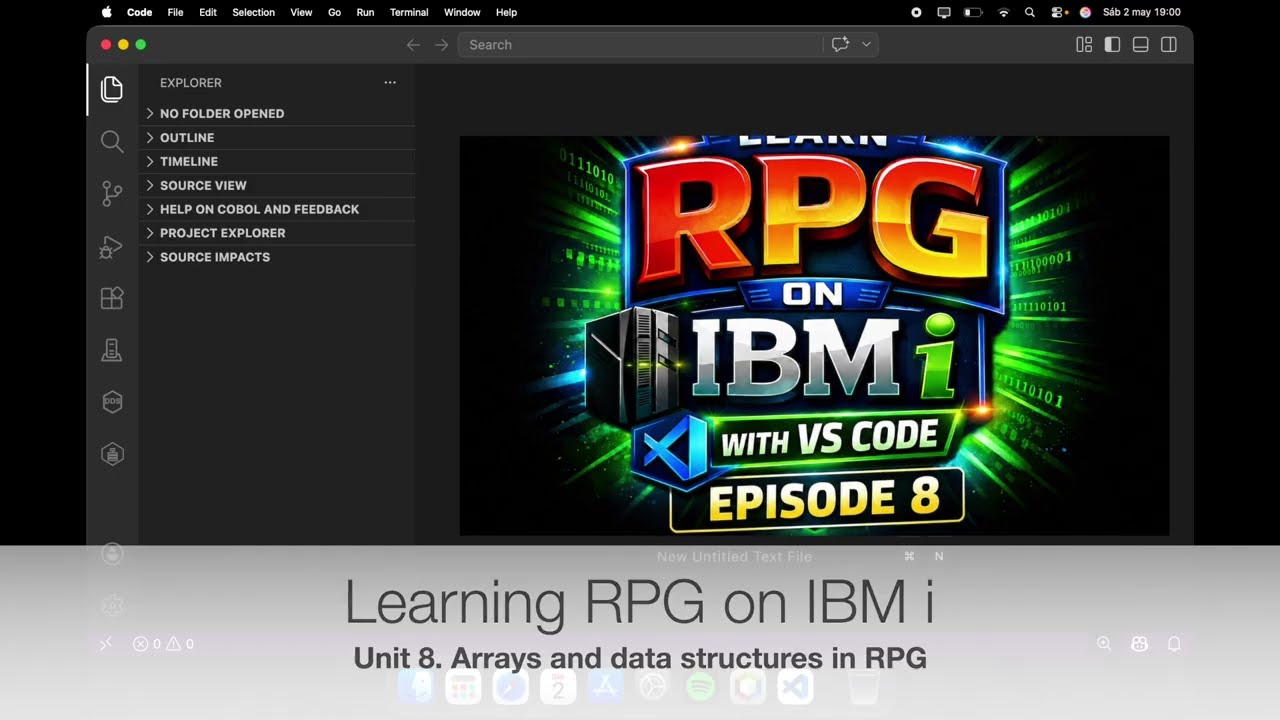Image resolution: width=1280 pixels, height=720 pixels.
Task: Expand the SOURCE VIEW section
Action: coord(277,185)
